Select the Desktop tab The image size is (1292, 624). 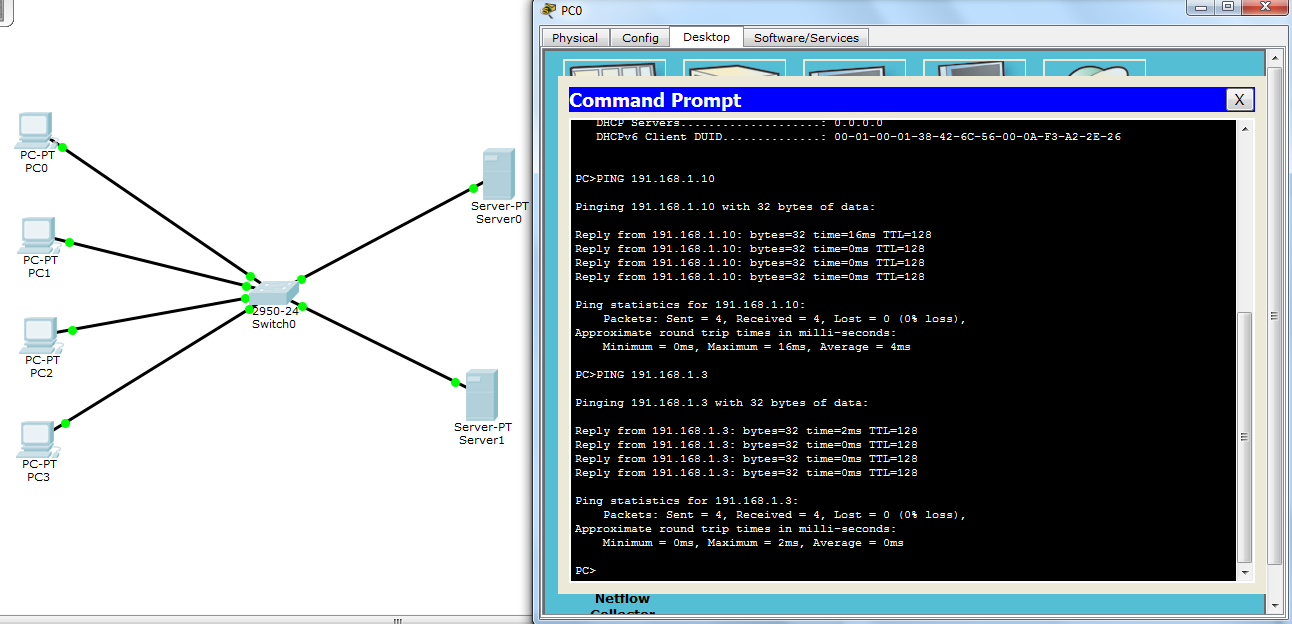click(706, 37)
